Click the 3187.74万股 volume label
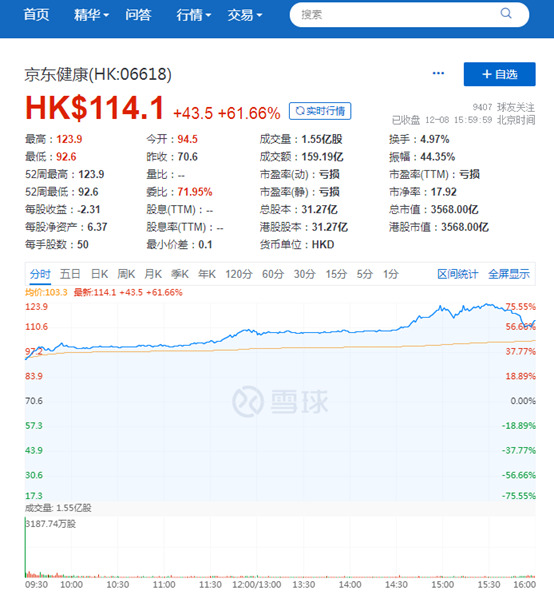The height and width of the screenshot is (602, 554). [x=50, y=524]
